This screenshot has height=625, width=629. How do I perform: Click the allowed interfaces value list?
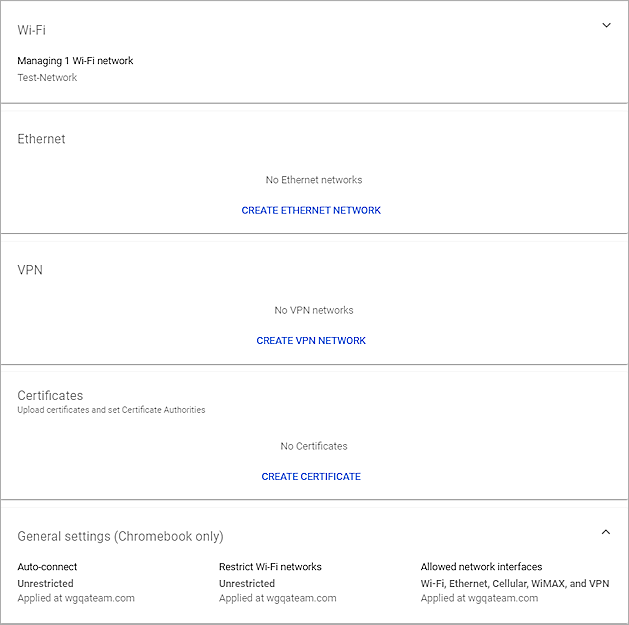click(514, 583)
